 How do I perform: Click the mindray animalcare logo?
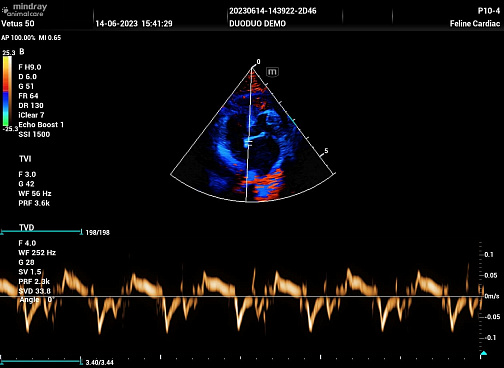pos(24,10)
